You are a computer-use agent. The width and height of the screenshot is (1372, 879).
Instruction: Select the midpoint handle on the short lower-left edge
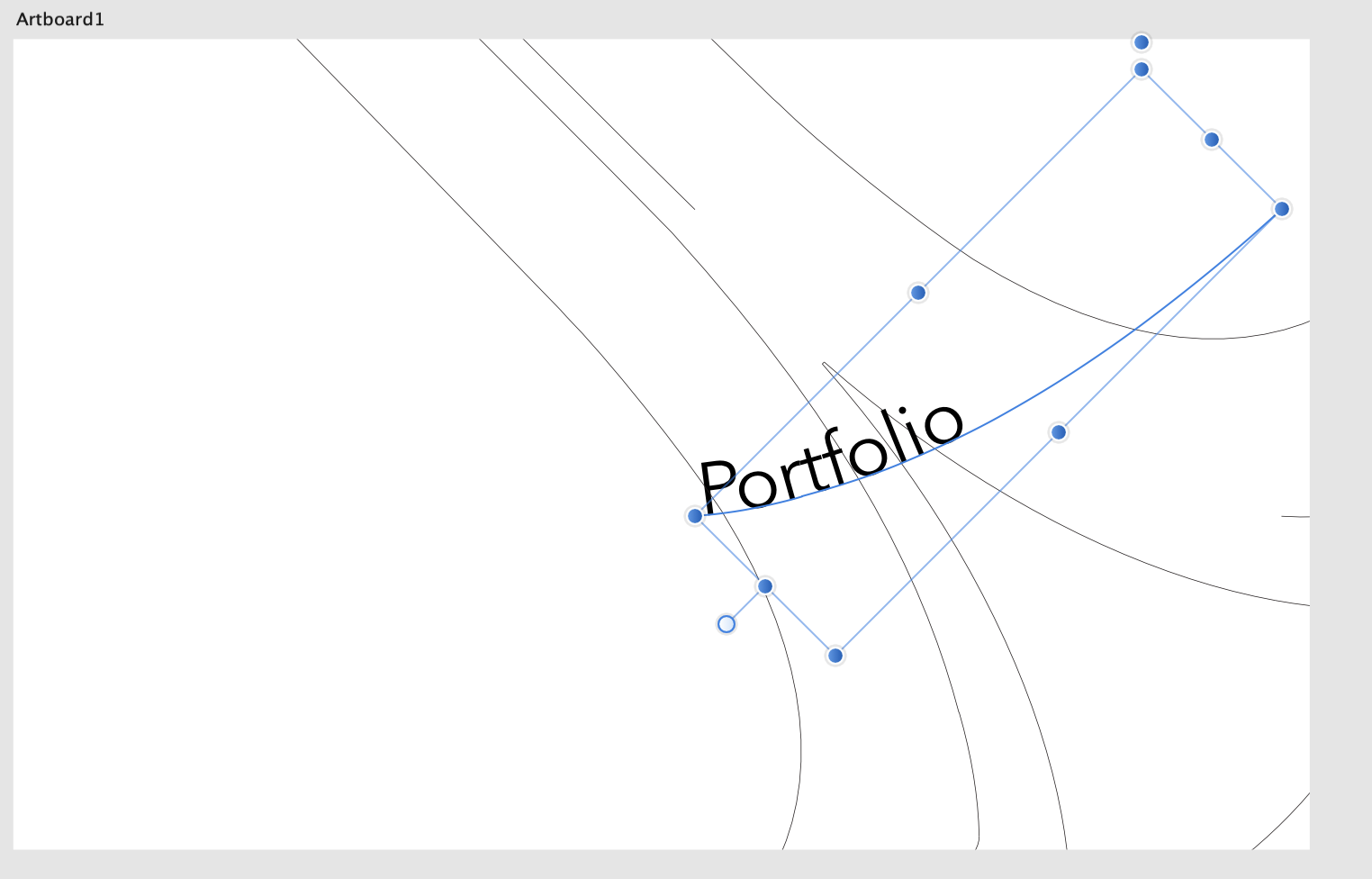[765, 586]
